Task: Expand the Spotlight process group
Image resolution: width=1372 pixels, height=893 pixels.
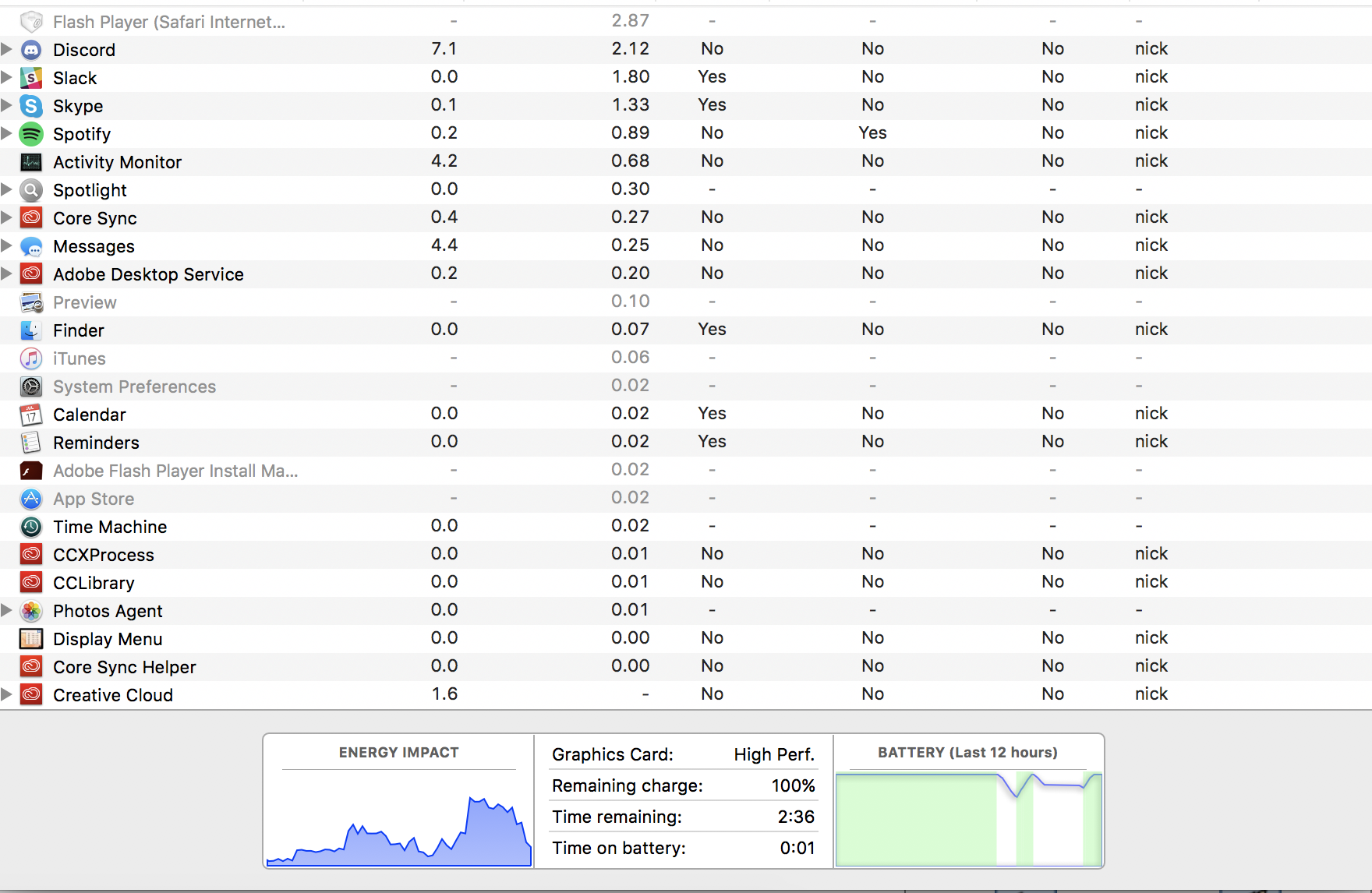Action: [6, 189]
